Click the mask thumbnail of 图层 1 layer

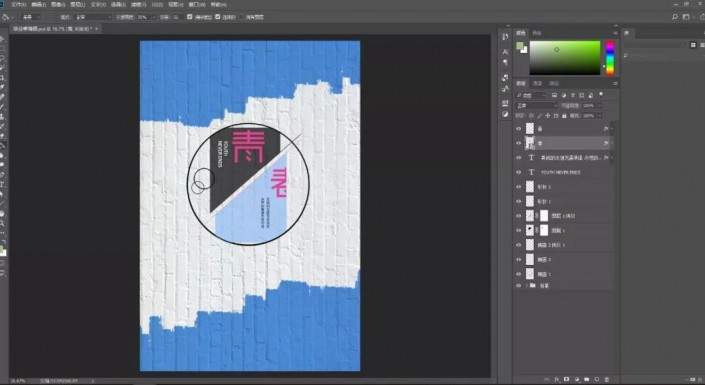tap(544, 230)
